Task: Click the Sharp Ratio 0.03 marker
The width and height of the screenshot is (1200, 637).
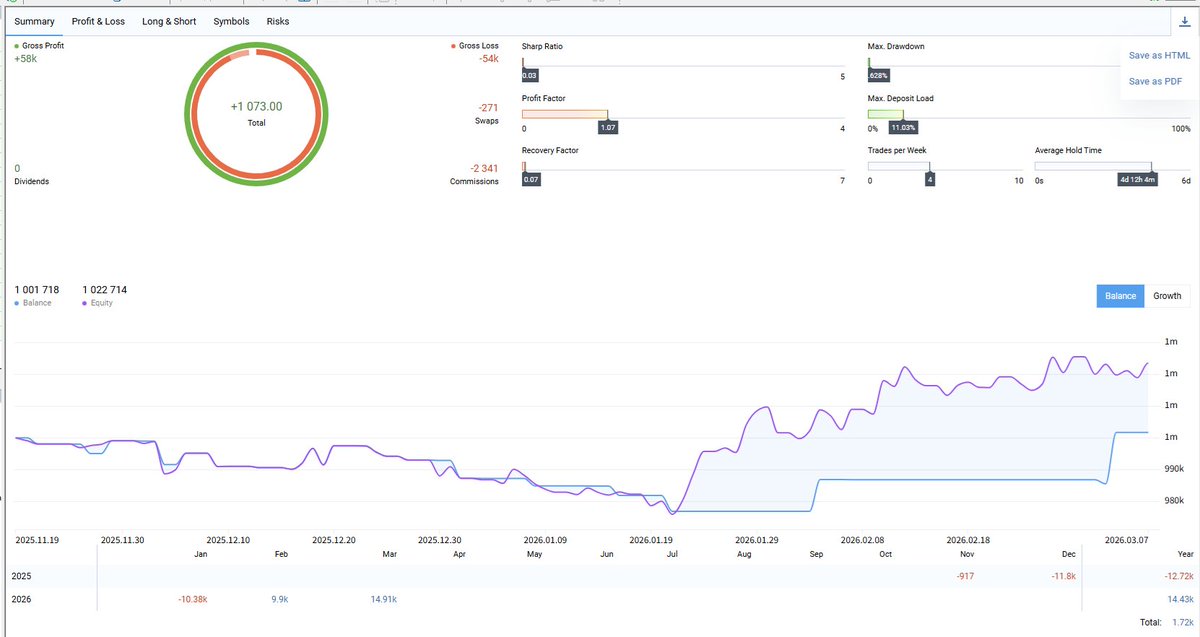Action: tap(530, 75)
